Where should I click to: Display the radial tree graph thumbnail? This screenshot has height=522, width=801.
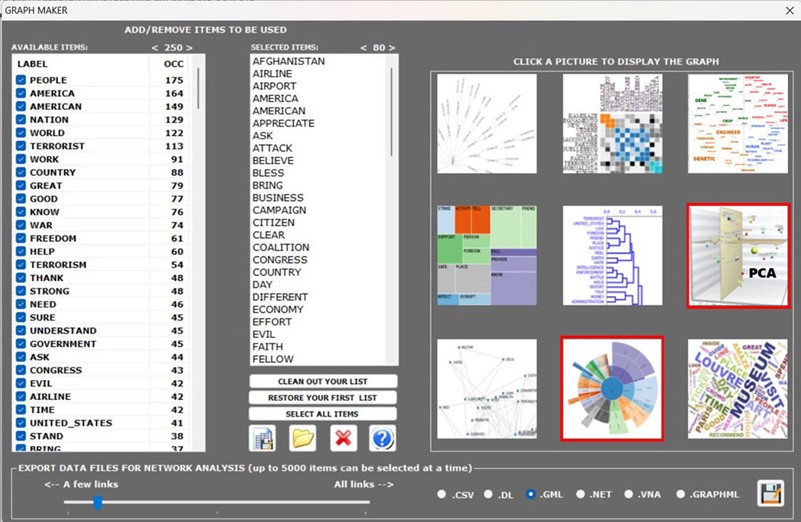(487, 124)
